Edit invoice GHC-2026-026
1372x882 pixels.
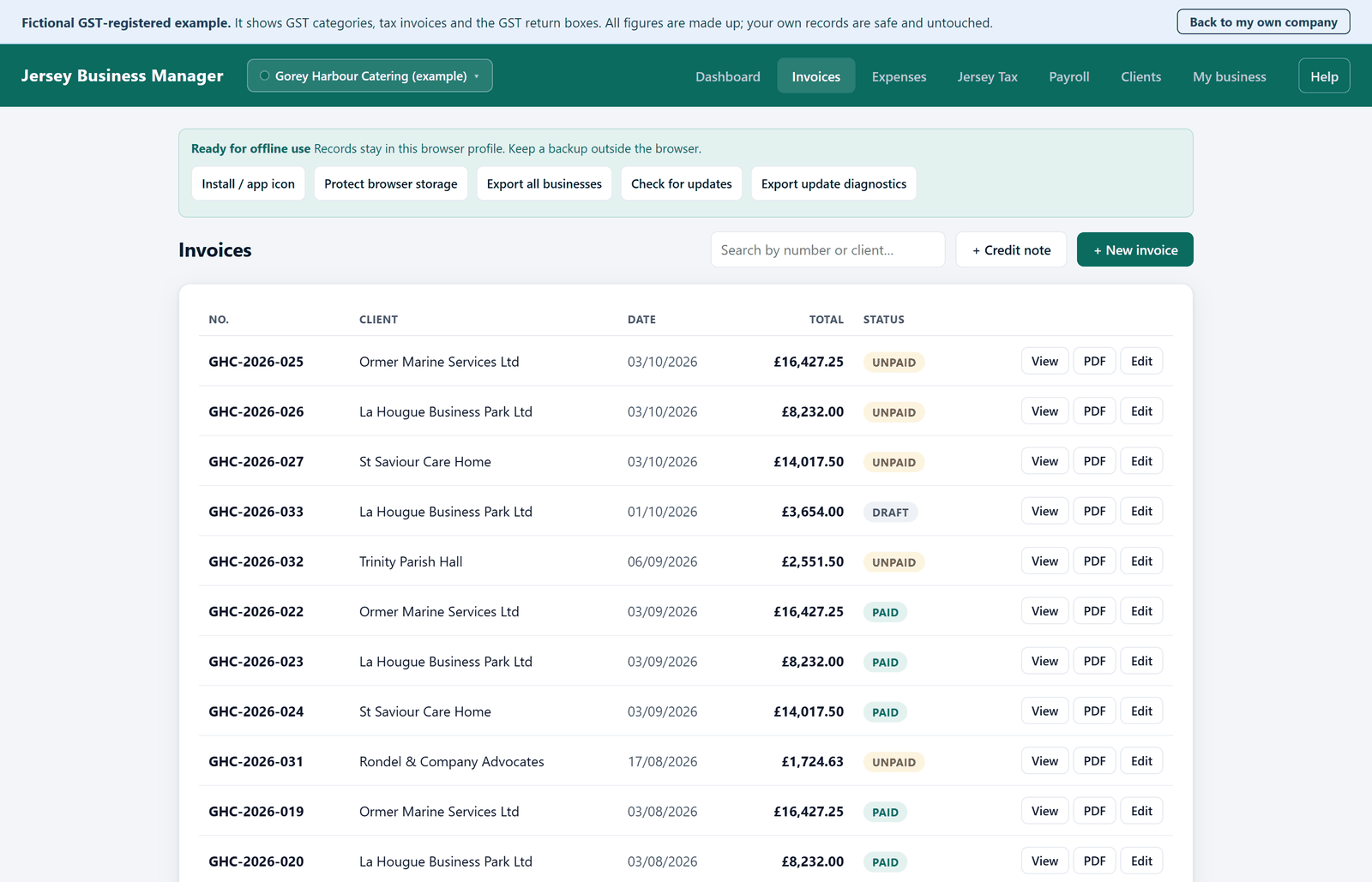pos(1141,411)
